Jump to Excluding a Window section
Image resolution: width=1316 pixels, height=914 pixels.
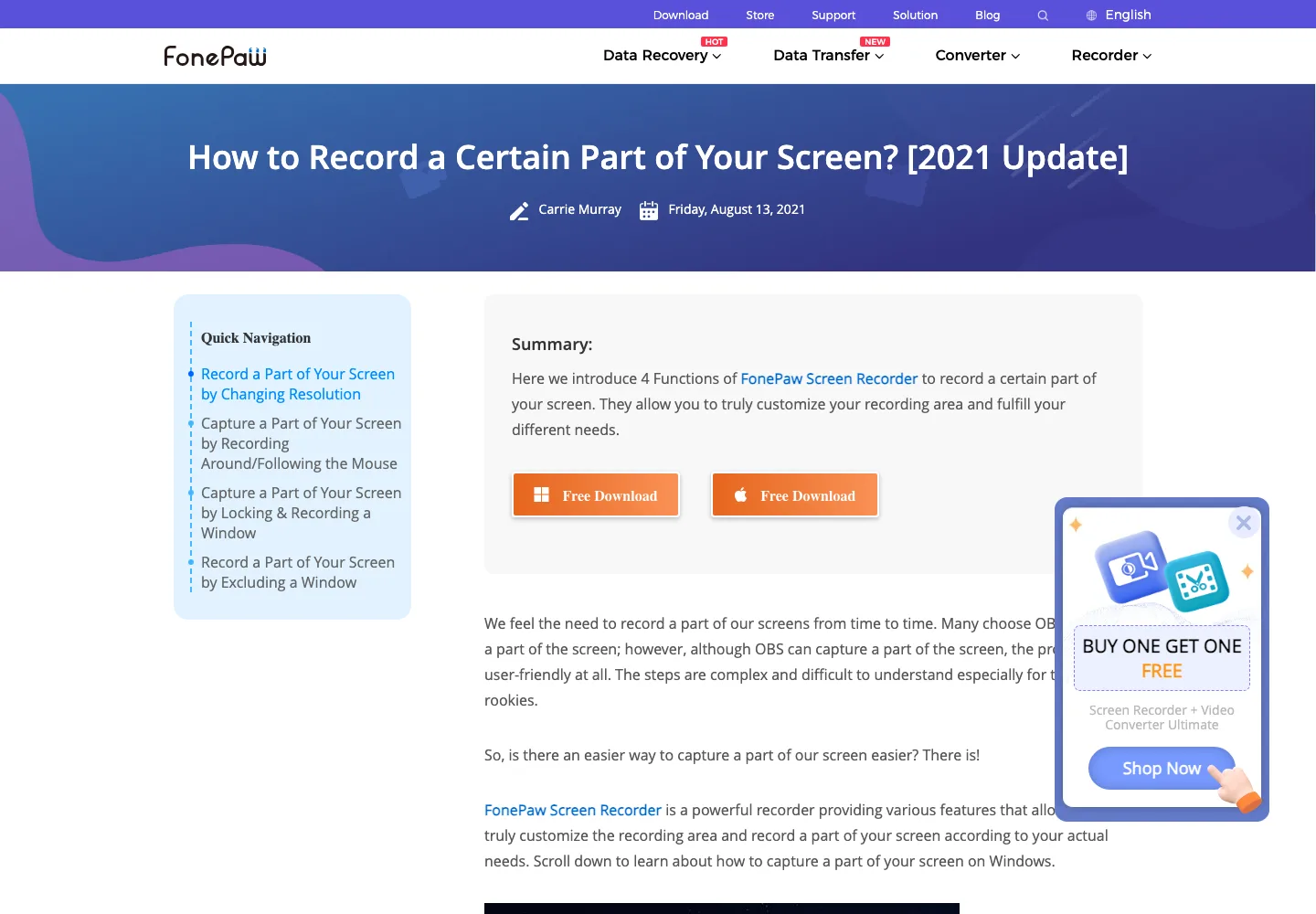(298, 572)
